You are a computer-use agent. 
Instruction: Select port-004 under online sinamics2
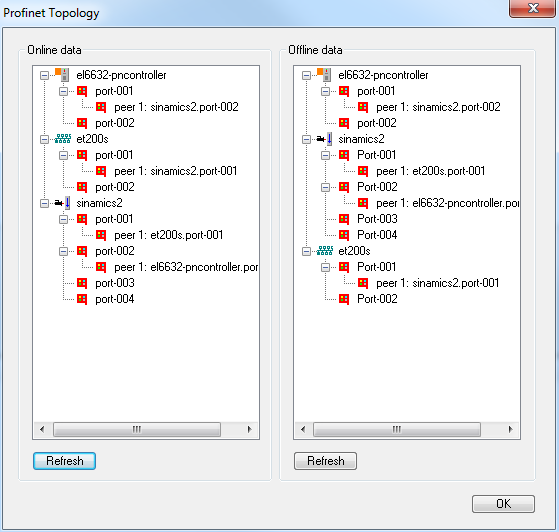tap(115, 299)
